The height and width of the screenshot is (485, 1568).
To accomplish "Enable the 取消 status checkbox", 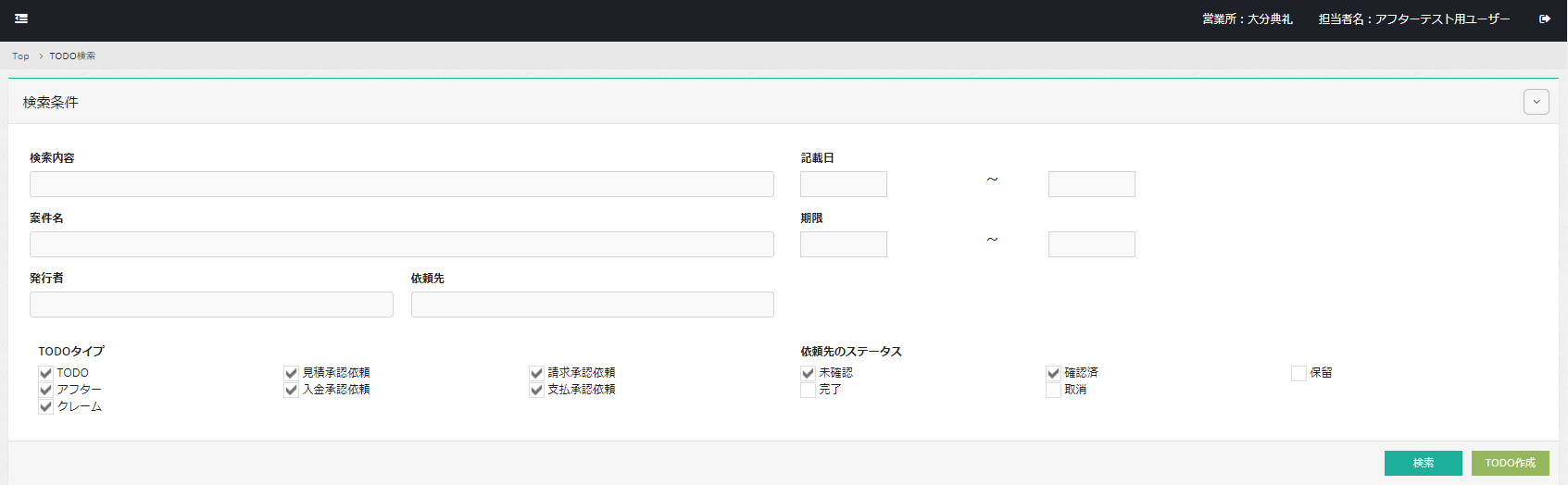I will [1053, 390].
